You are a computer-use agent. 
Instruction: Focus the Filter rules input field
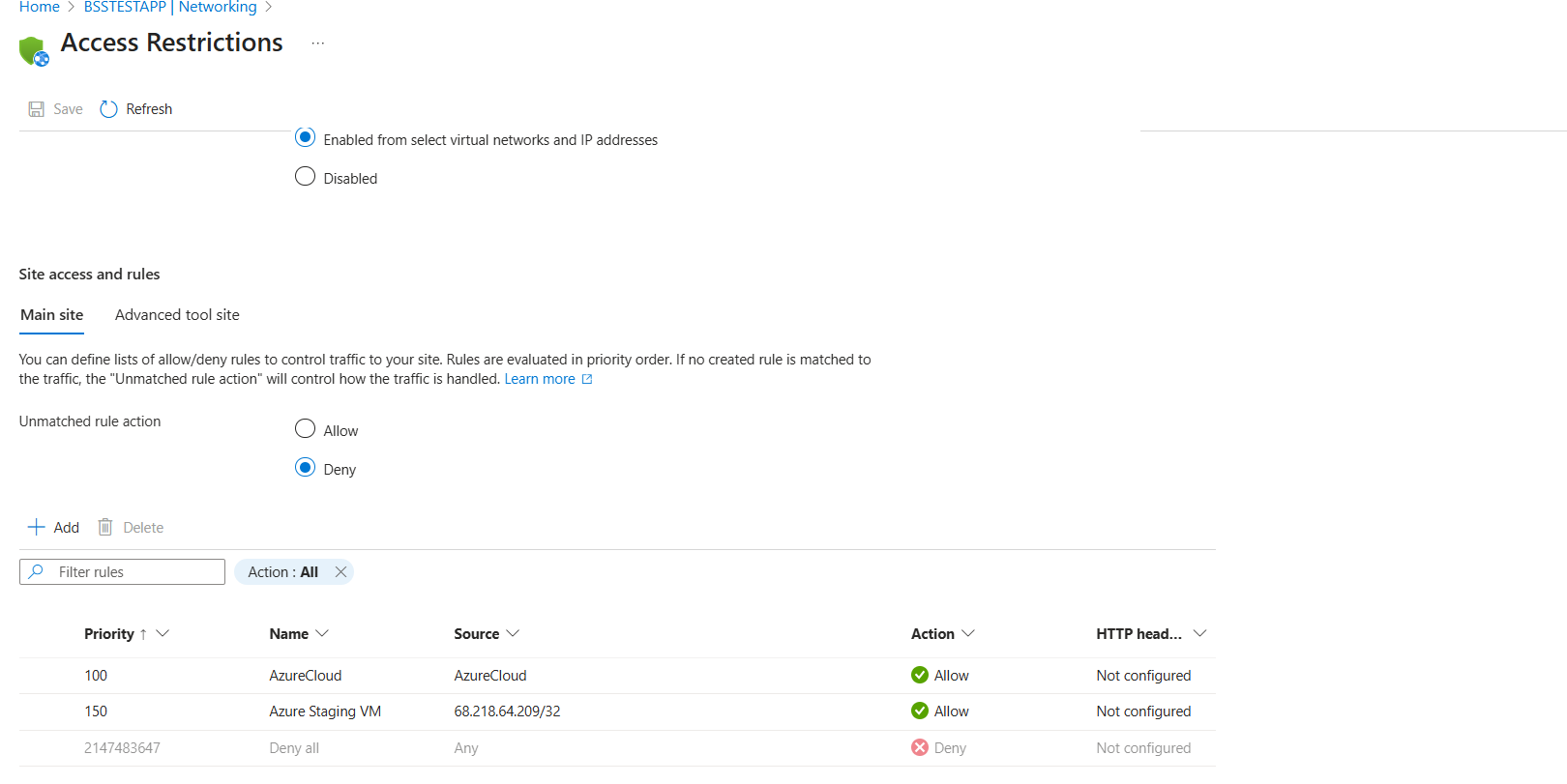point(122,572)
